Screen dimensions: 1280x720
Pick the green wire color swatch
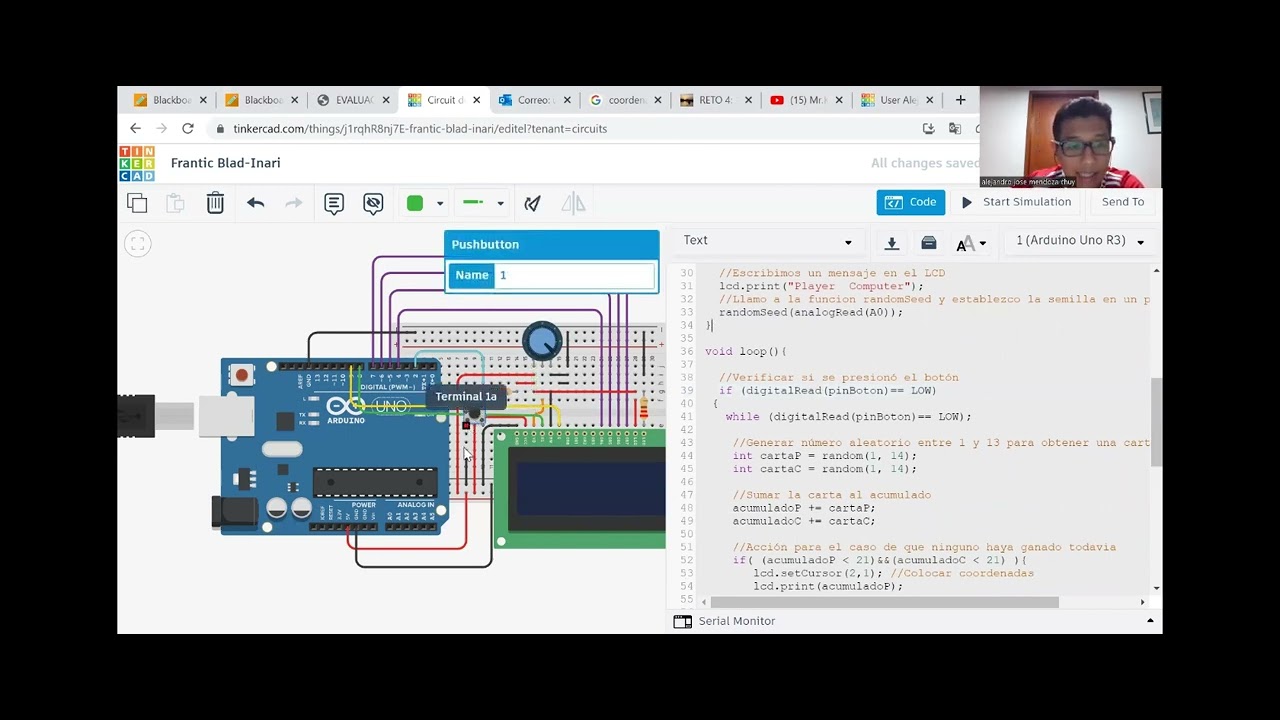click(415, 203)
